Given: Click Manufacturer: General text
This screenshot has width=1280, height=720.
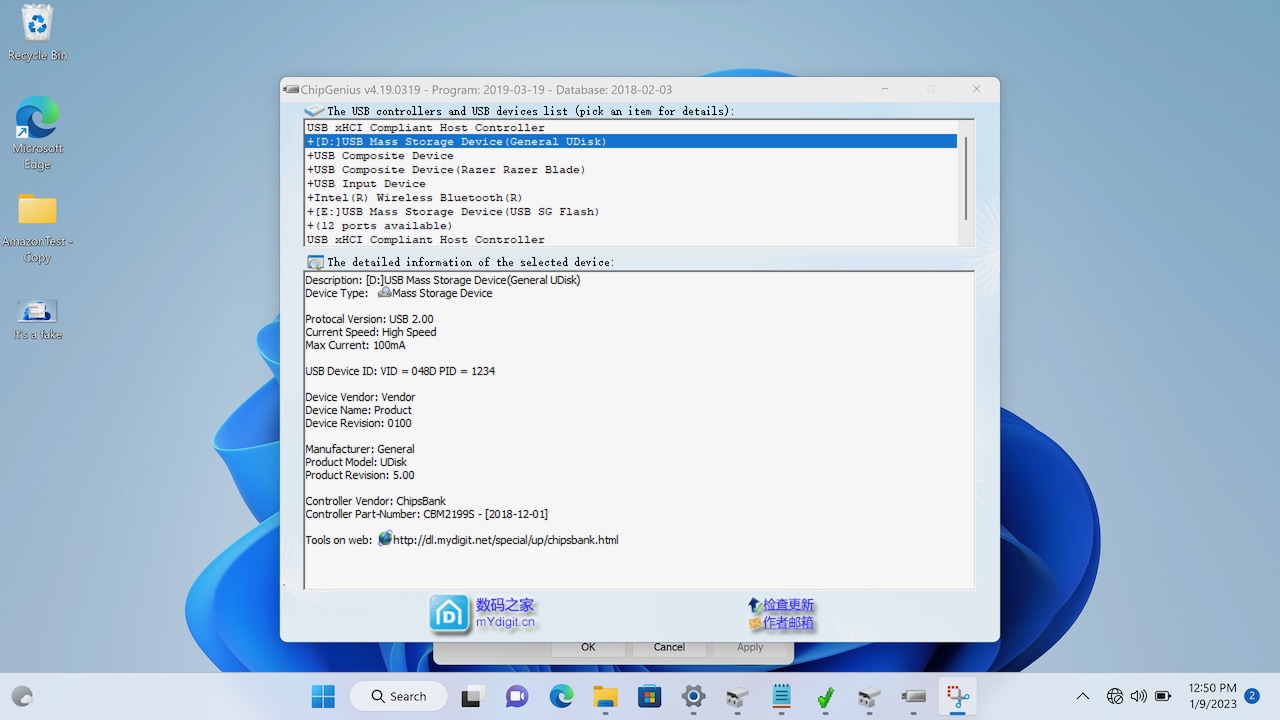Looking at the screenshot, I should [x=360, y=449].
